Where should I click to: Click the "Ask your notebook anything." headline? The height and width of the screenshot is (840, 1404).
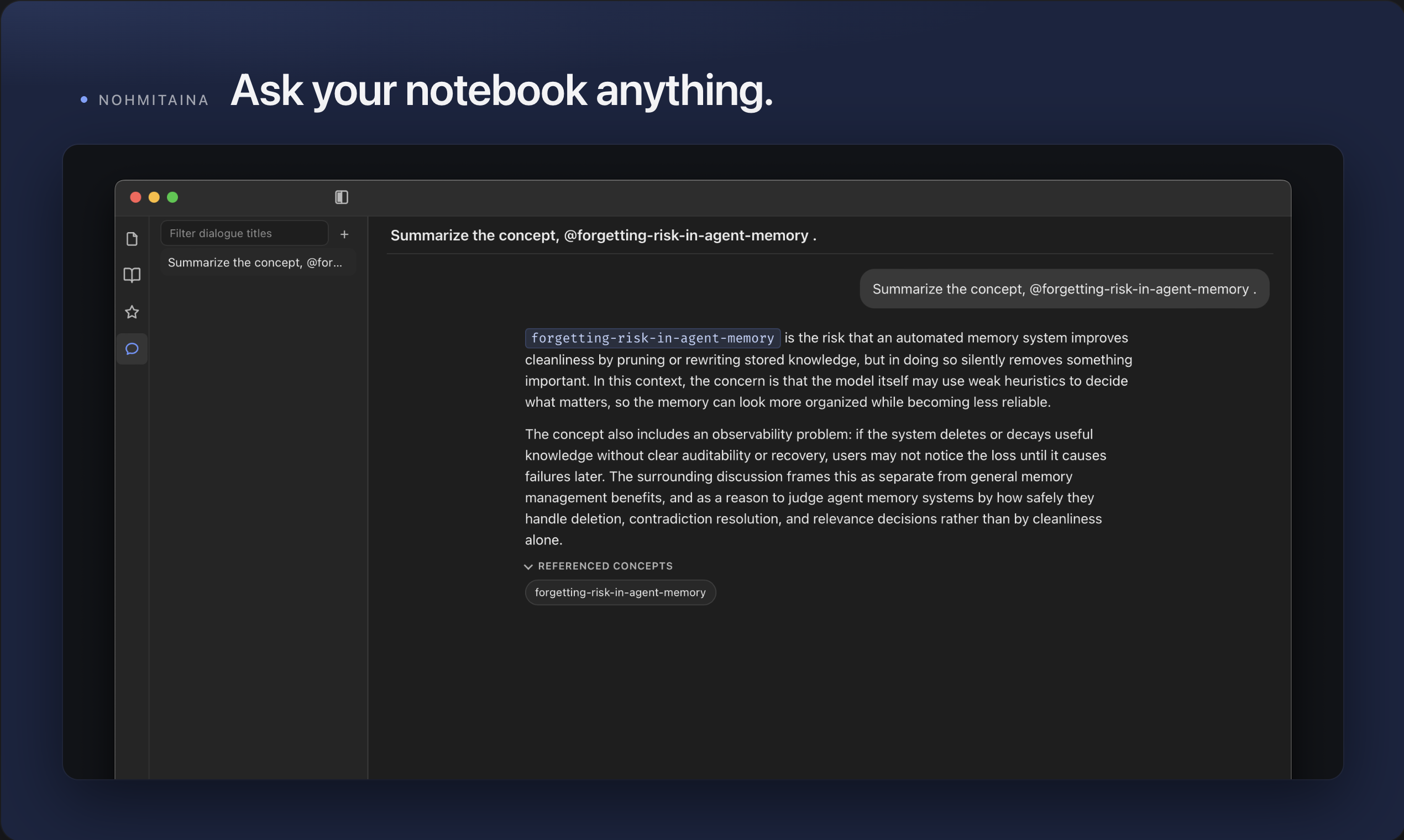point(501,91)
